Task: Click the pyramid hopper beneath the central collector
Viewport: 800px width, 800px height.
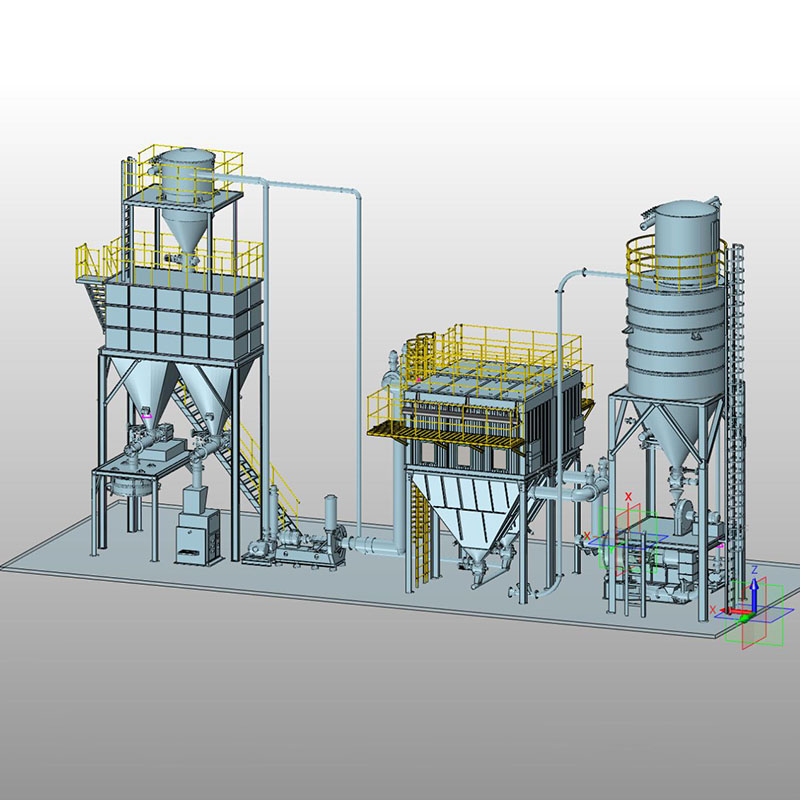Action: pos(470,510)
